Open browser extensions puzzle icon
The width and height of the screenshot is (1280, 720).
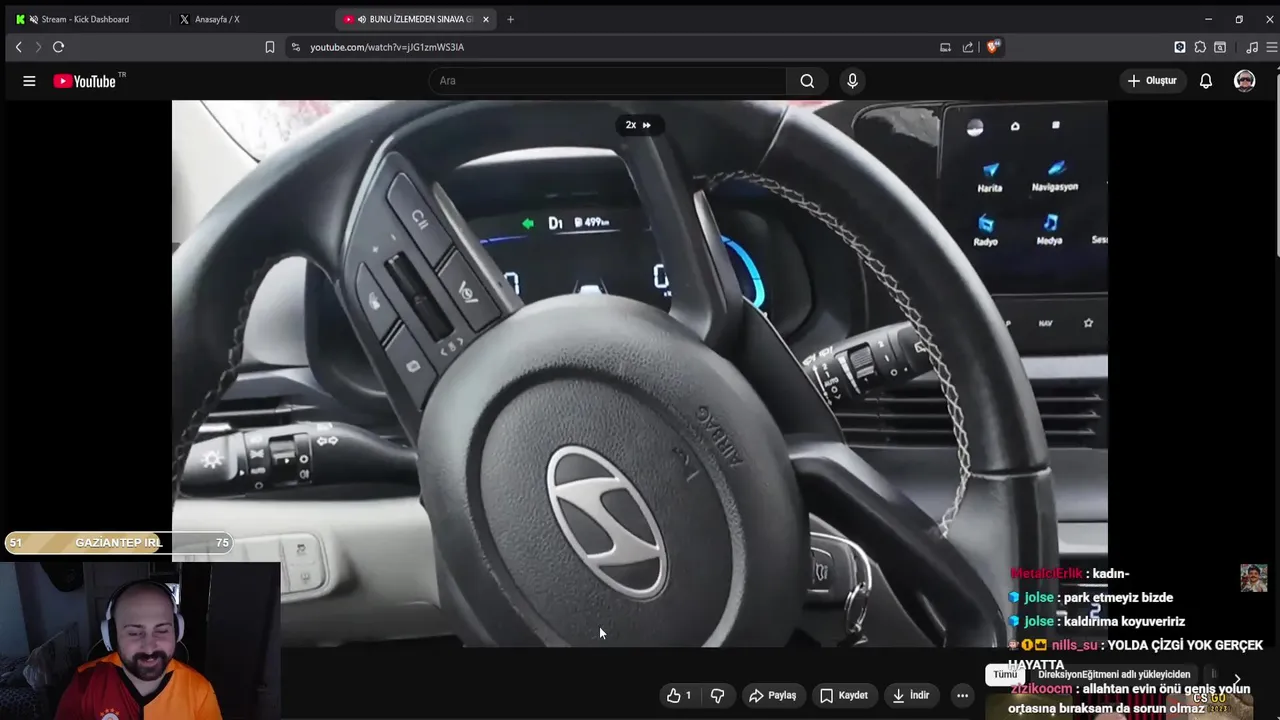[1200, 47]
